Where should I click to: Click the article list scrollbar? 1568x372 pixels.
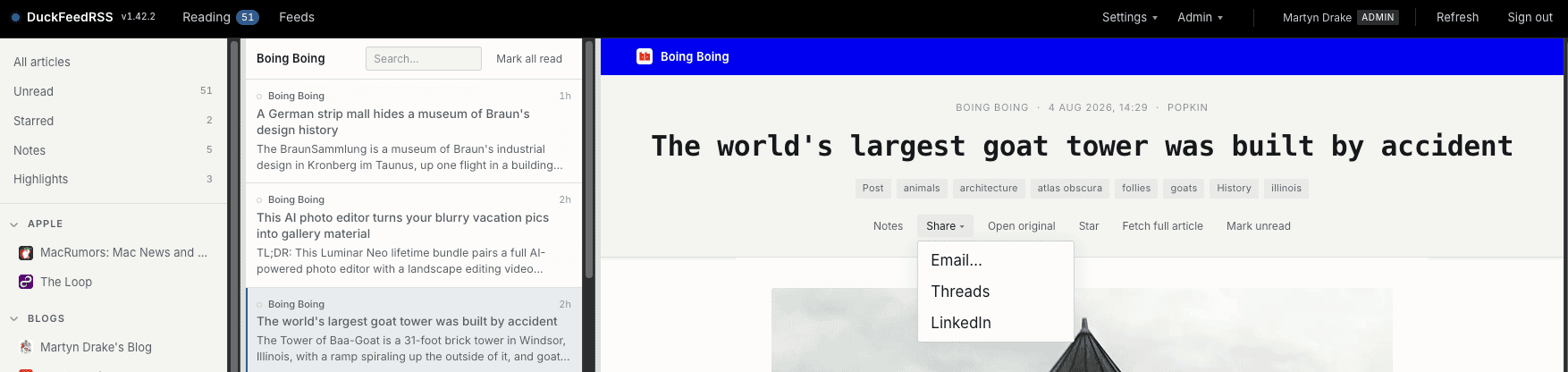click(589, 159)
